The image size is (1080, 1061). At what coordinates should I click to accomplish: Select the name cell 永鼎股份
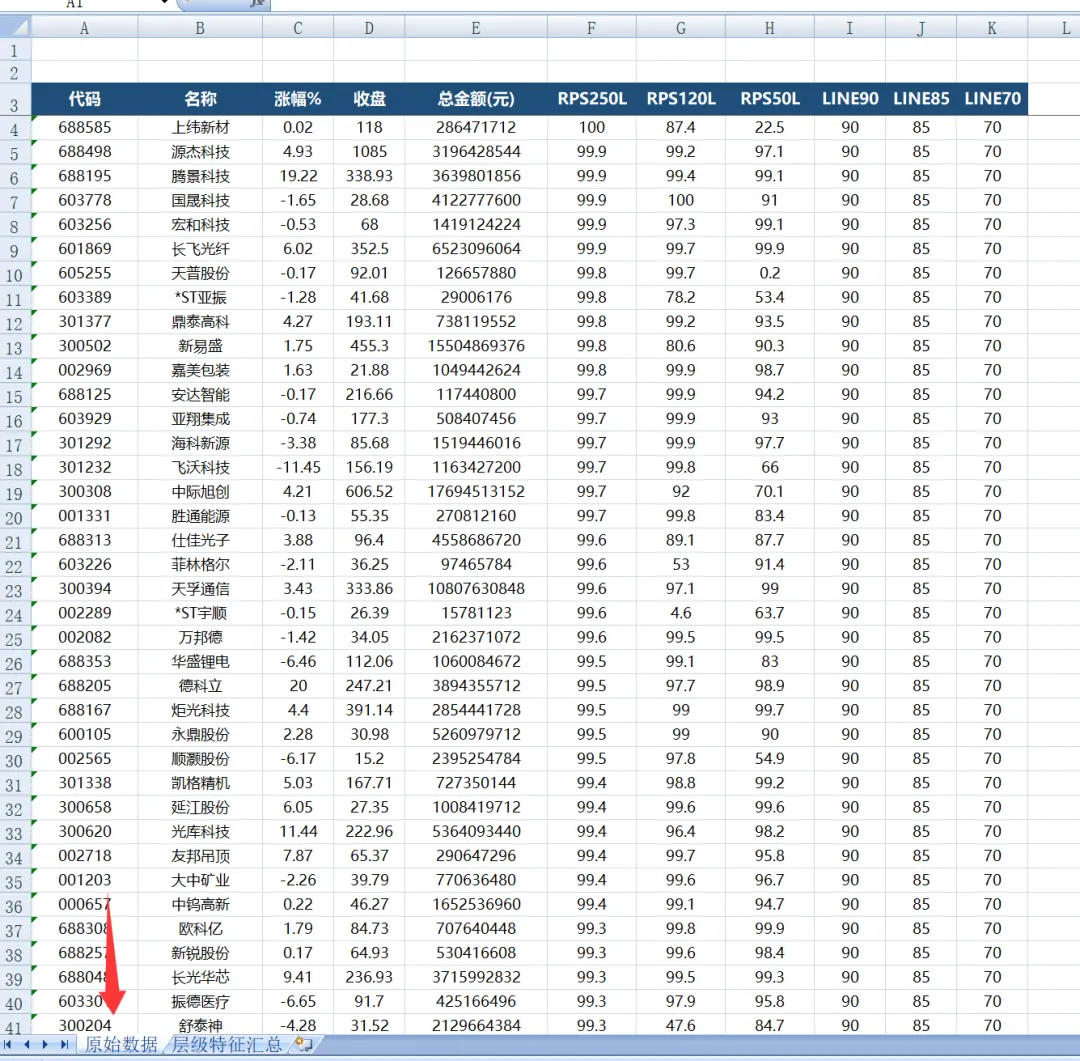[200, 734]
